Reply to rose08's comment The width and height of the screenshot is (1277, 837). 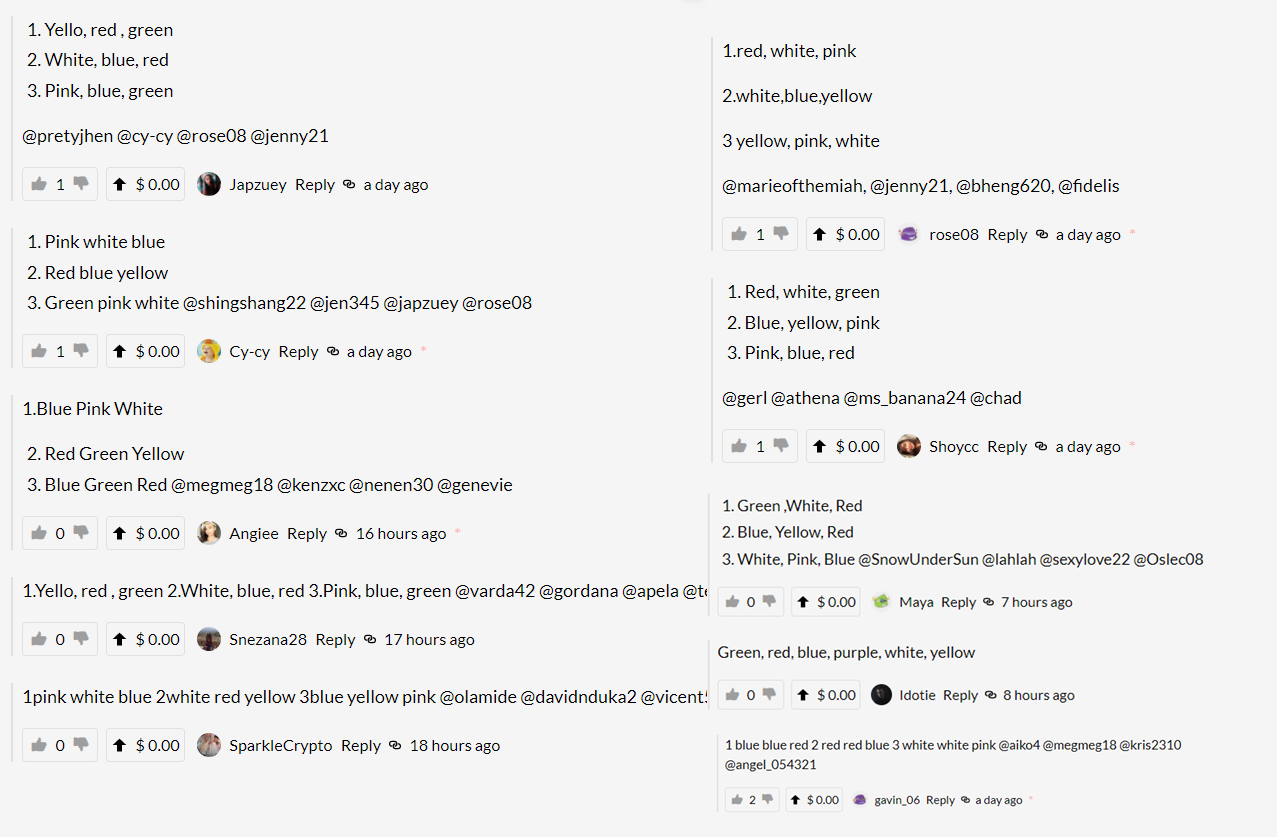(x=1007, y=234)
